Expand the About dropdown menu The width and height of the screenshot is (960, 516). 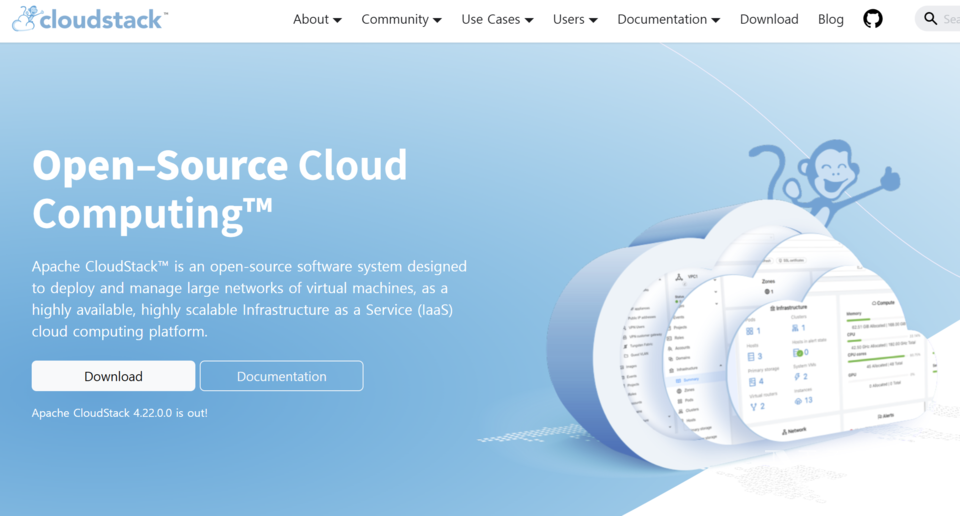317,19
